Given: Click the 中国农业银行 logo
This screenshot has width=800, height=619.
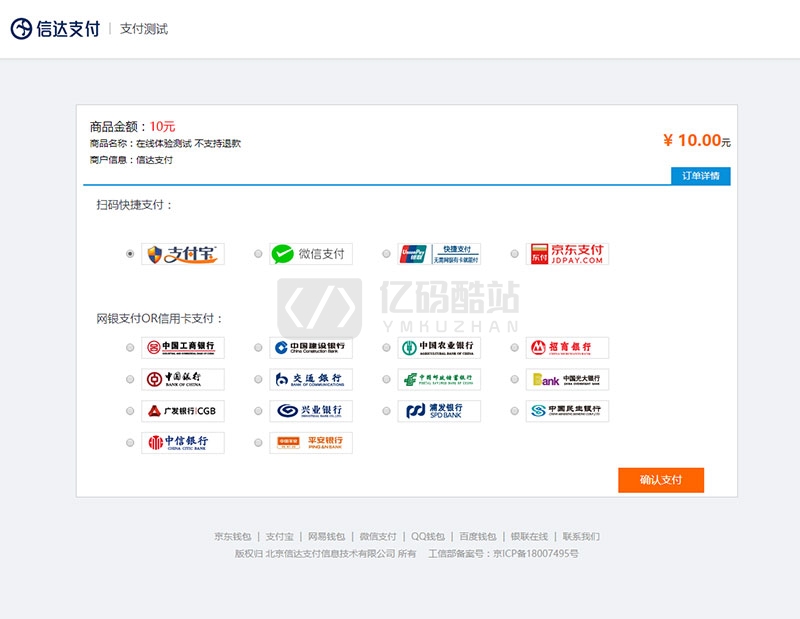Looking at the screenshot, I should tap(439, 348).
